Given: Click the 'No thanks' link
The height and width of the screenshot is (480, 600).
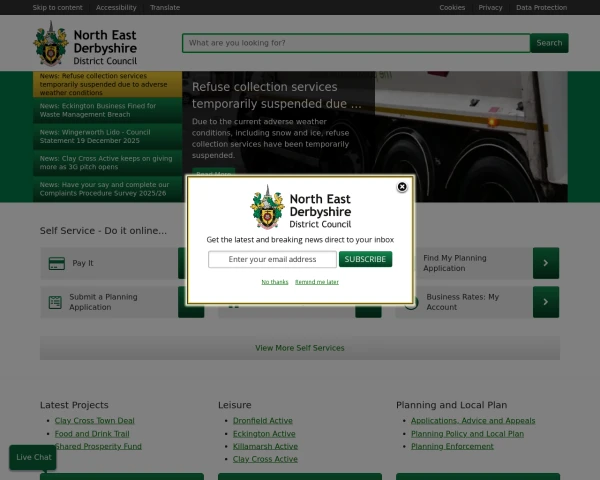Looking at the screenshot, I should (x=275, y=282).
